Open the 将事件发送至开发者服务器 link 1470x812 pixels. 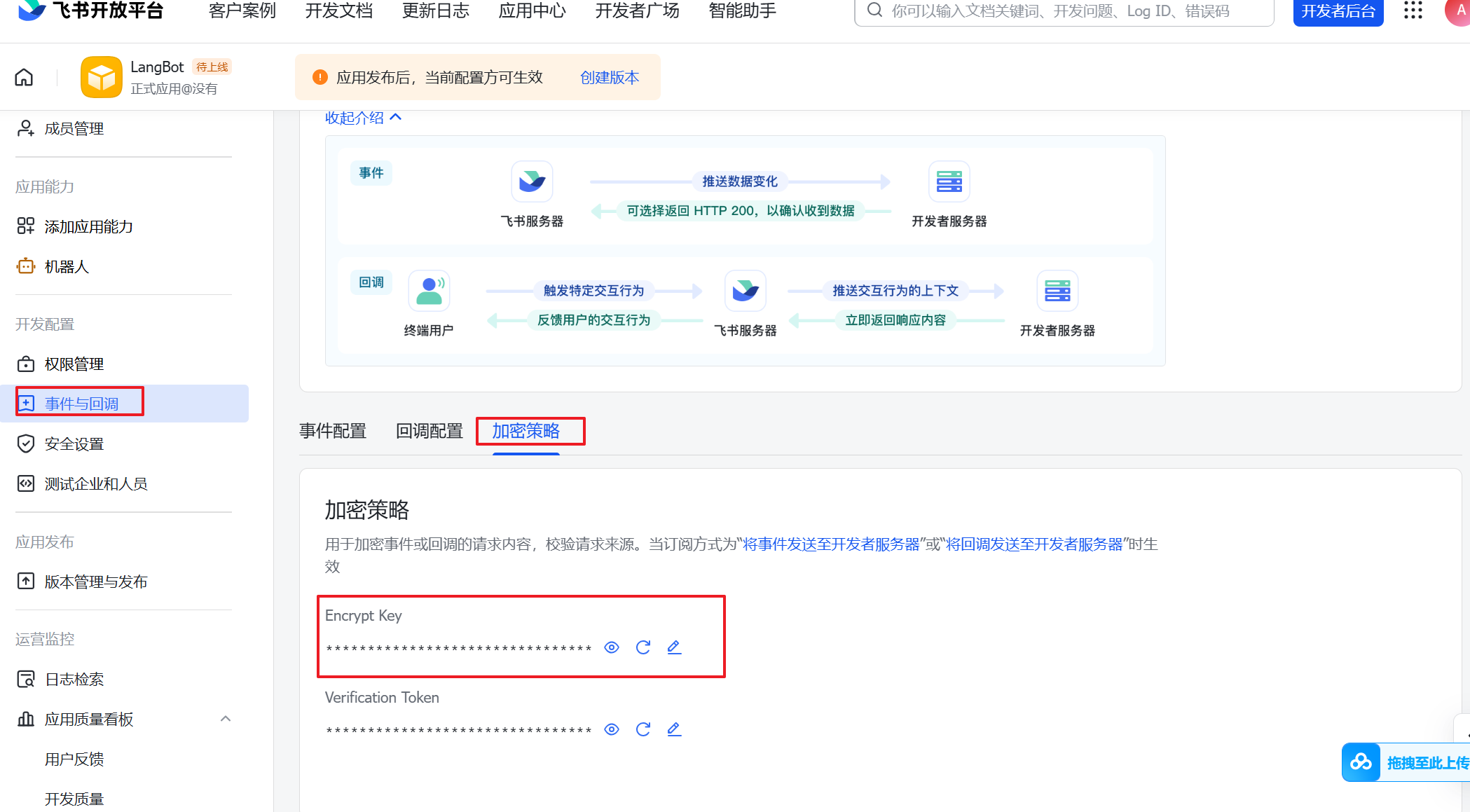(831, 544)
